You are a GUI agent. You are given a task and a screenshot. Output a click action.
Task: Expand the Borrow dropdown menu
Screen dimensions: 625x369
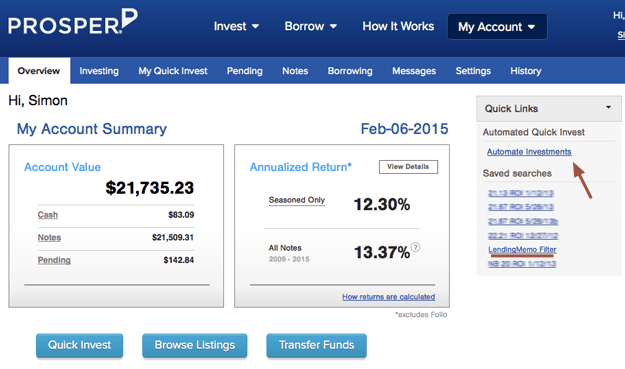(x=311, y=26)
